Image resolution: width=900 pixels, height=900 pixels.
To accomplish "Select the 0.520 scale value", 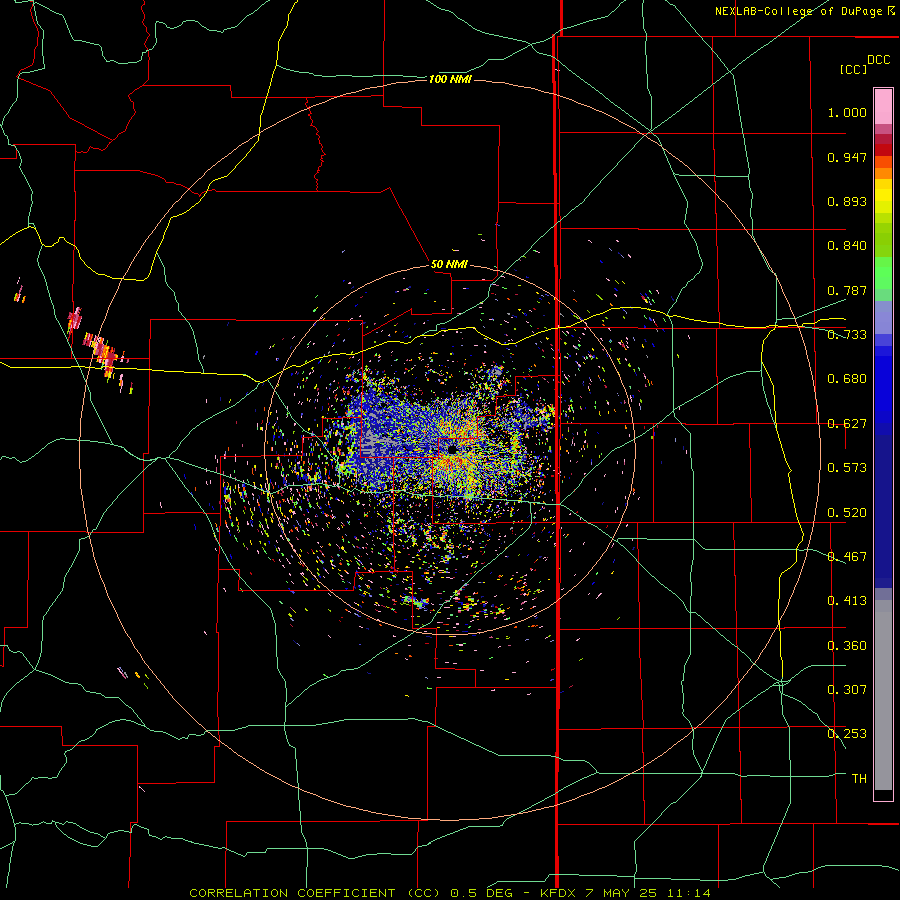I will point(847,513).
